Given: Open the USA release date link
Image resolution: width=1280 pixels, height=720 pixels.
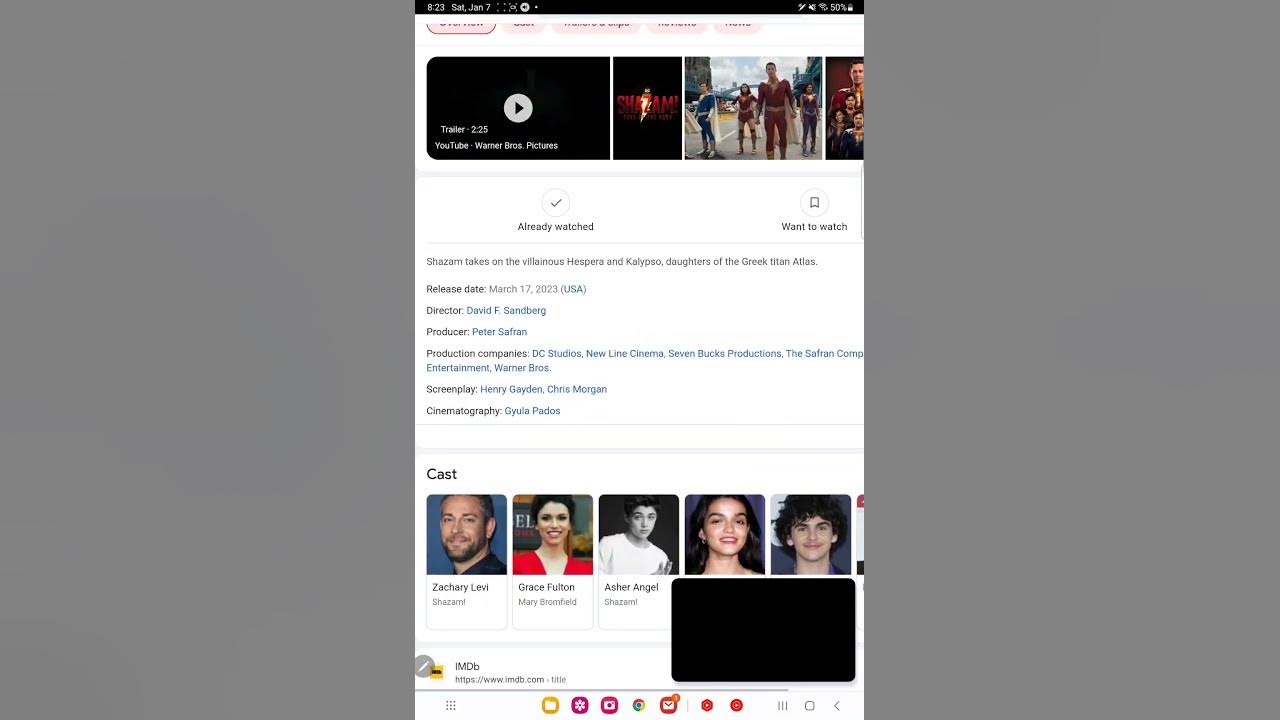Looking at the screenshot, I should pyautogui.click(x=573, y=289).
